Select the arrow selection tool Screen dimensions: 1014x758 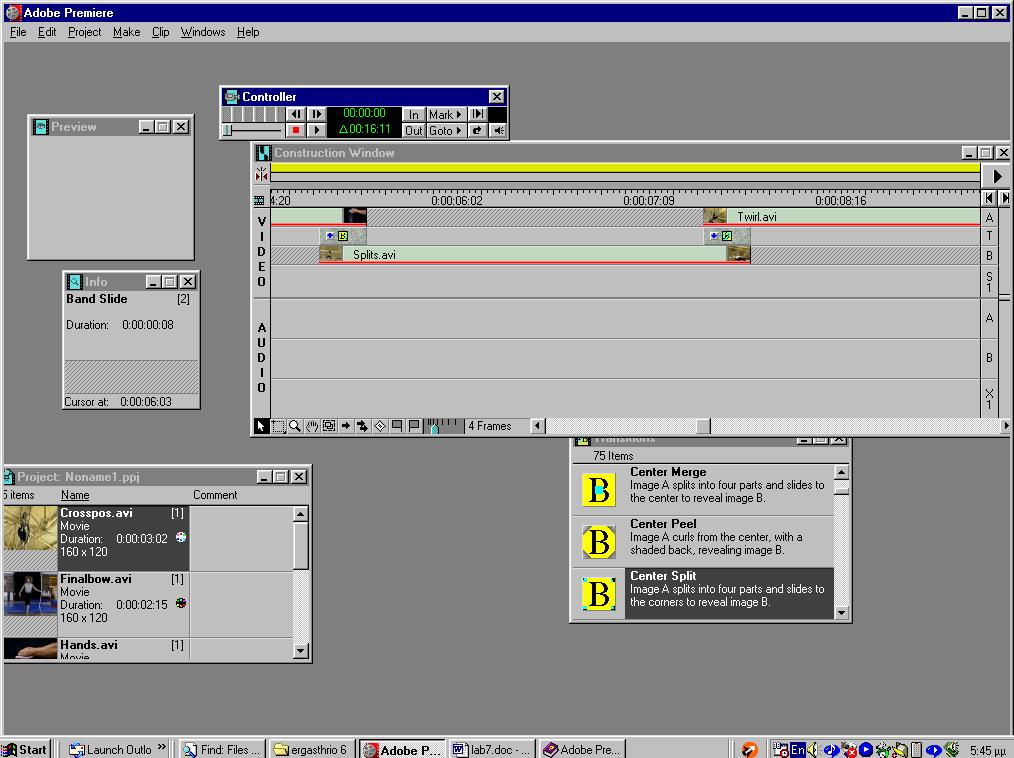(x=261, y=426)
